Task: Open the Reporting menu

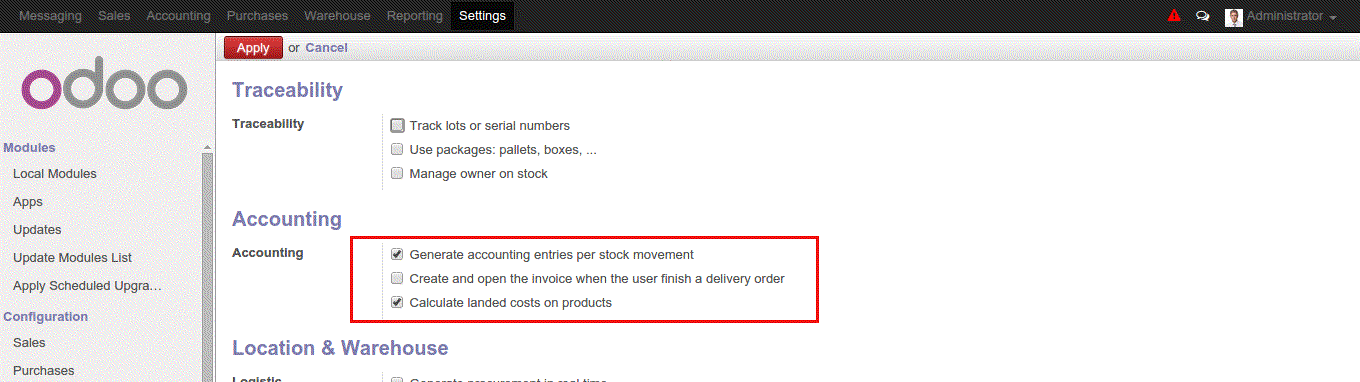Action: tap(414, 16)
